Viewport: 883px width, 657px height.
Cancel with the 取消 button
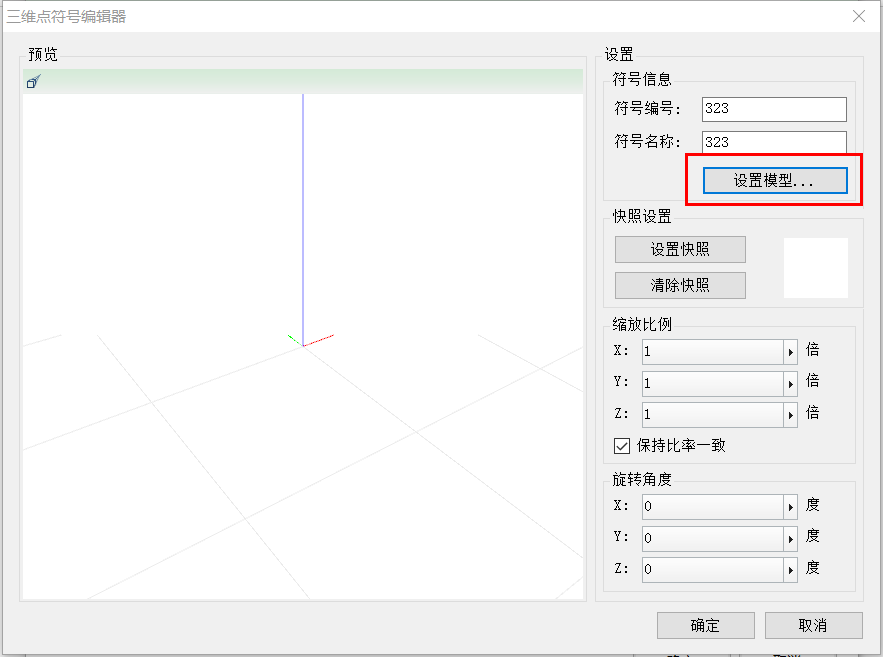[814, 625]
